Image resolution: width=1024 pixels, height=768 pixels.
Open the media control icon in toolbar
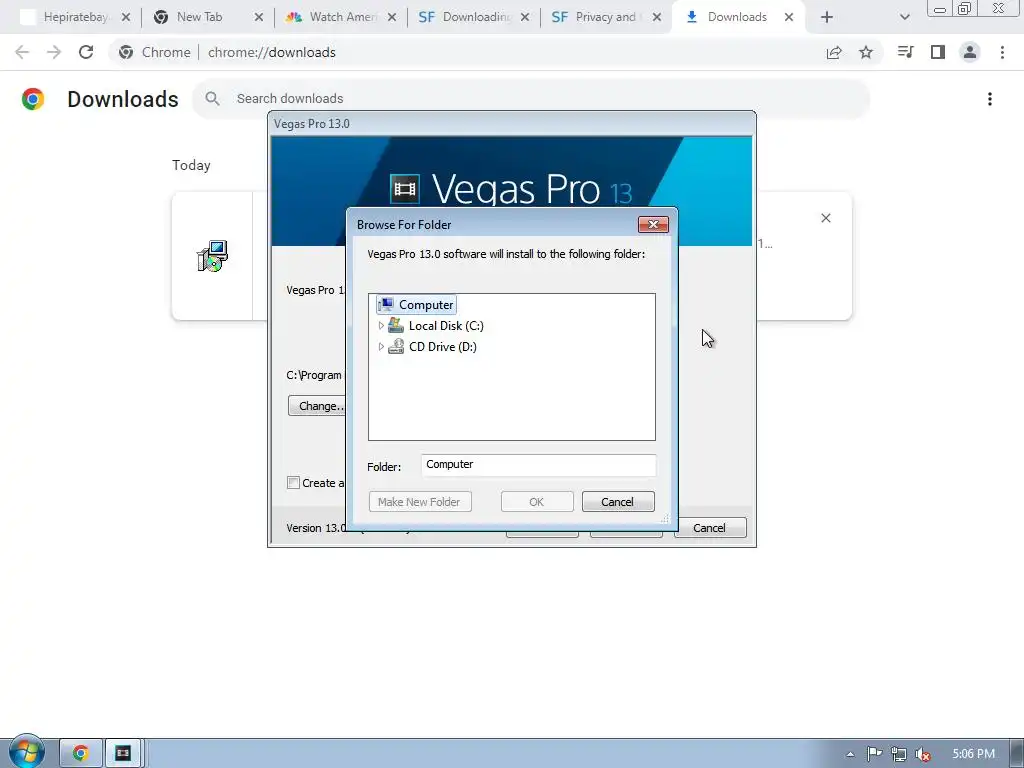click(905, 52)
